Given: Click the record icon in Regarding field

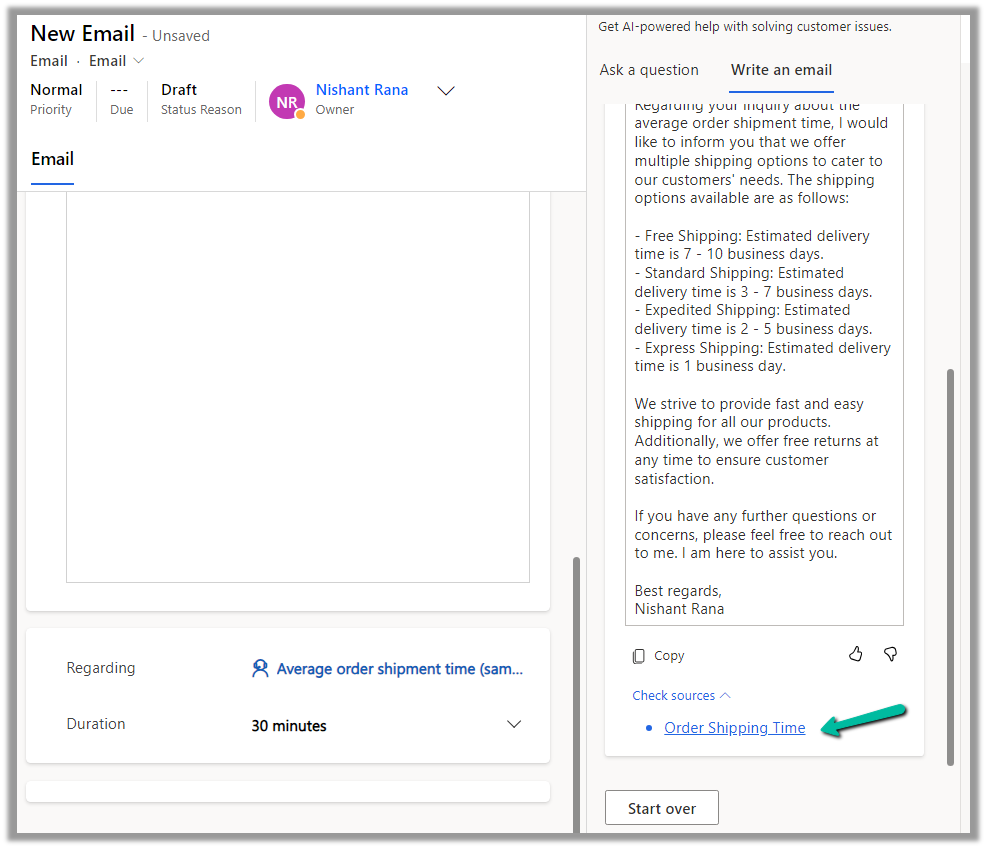Looking at the screenshot, I should click(260, 669).
